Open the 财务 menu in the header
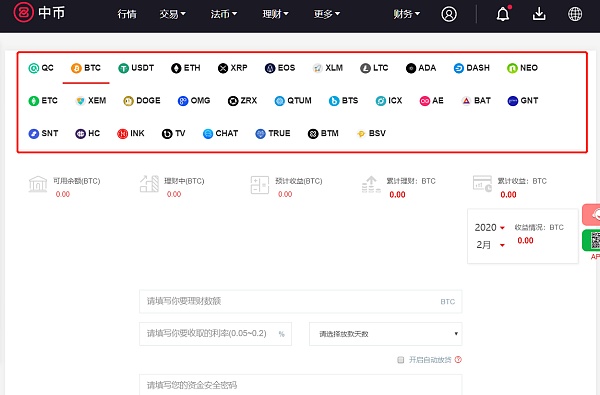600x395 pixels. [406, 14]
